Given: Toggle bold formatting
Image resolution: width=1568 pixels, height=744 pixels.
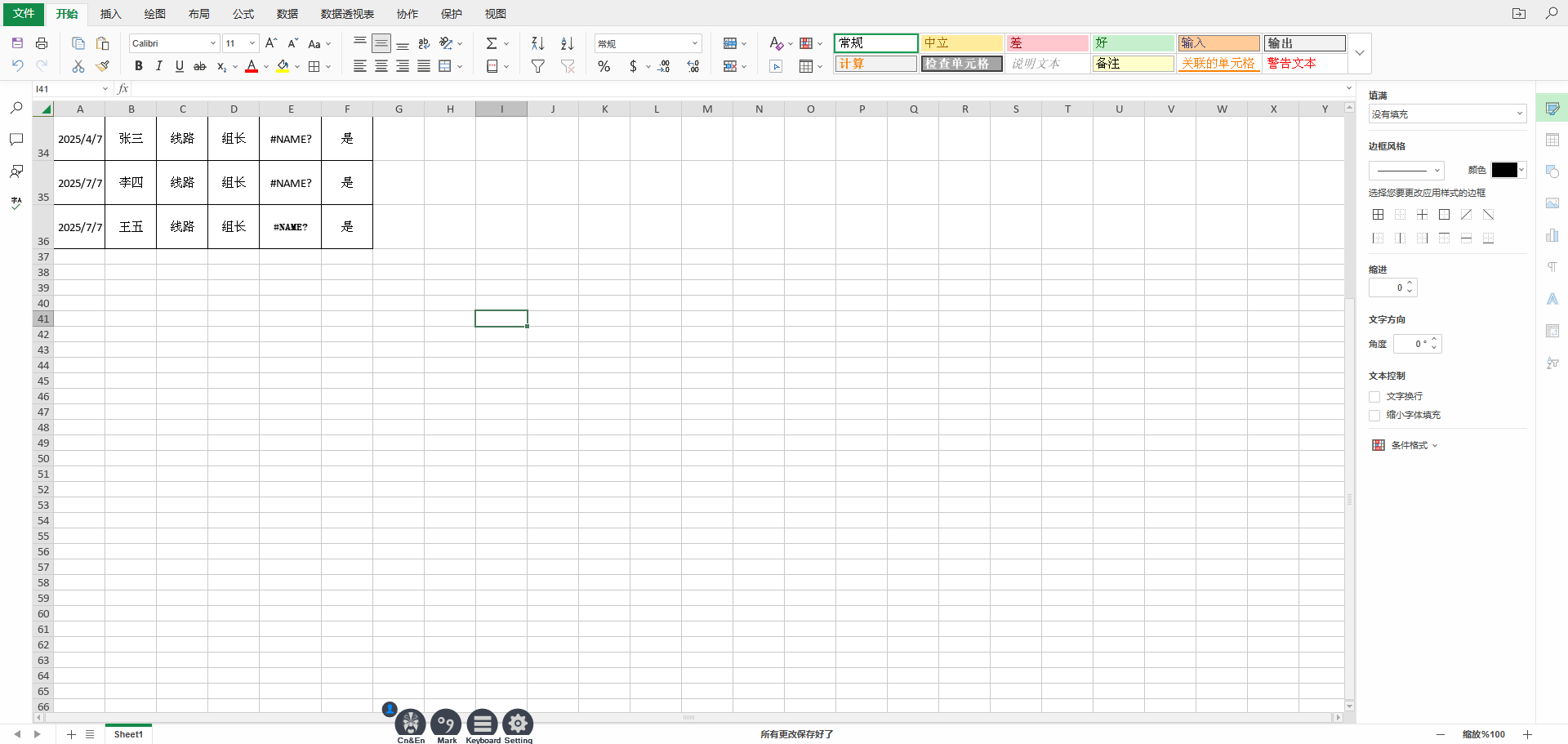Looking at the screenshot, I should point(139,66).
